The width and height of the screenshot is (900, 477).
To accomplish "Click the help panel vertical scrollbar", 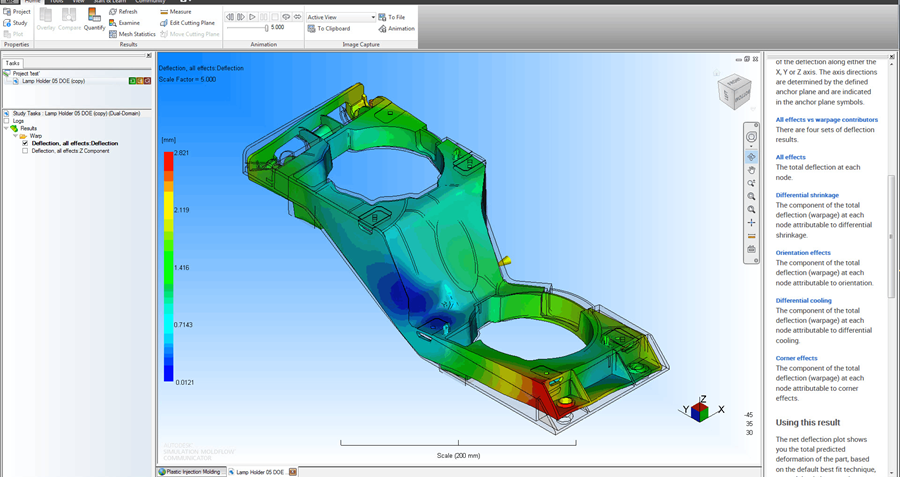I will (891, 236).
